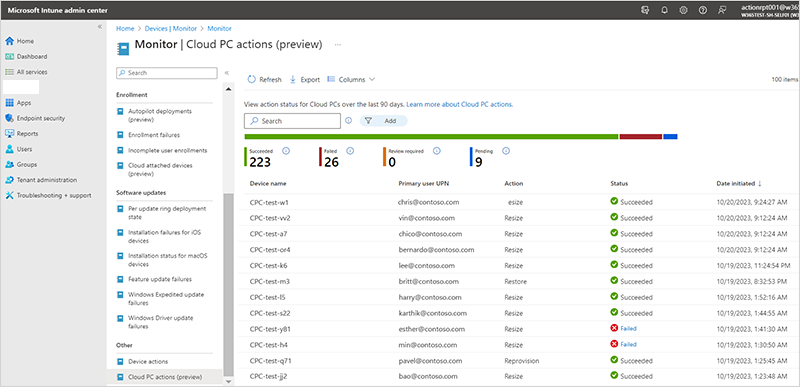Open Cloud attached devices (preview) report
800x387 pixels.
pos(160,169)
